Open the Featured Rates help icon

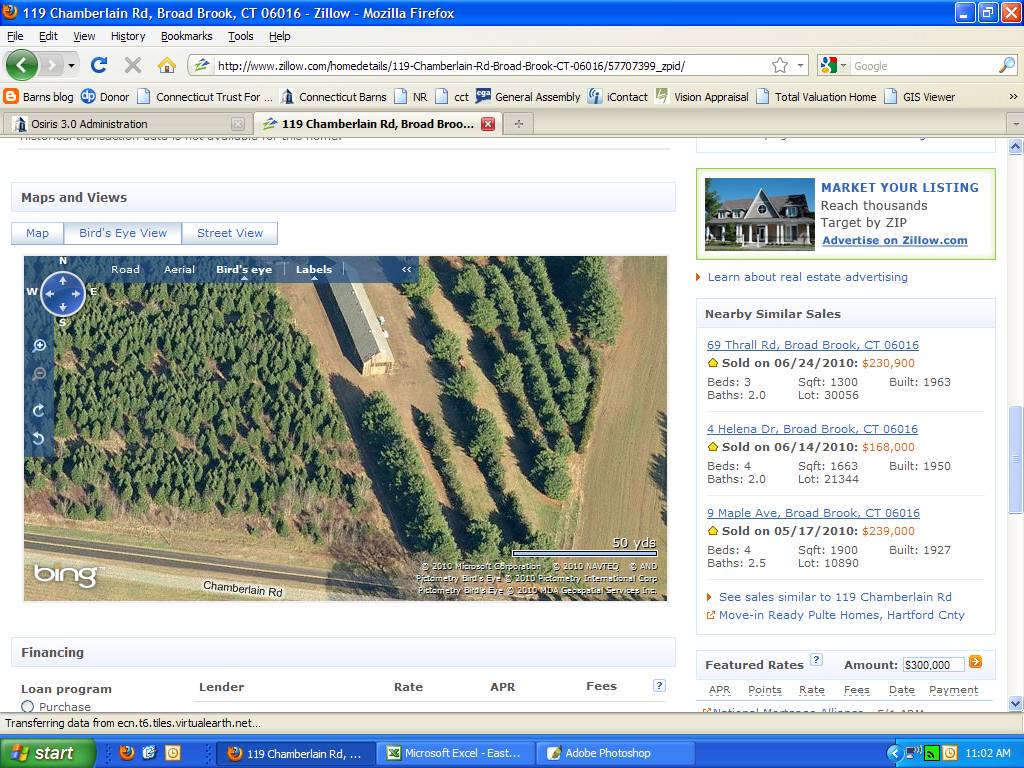coord(816,660)
